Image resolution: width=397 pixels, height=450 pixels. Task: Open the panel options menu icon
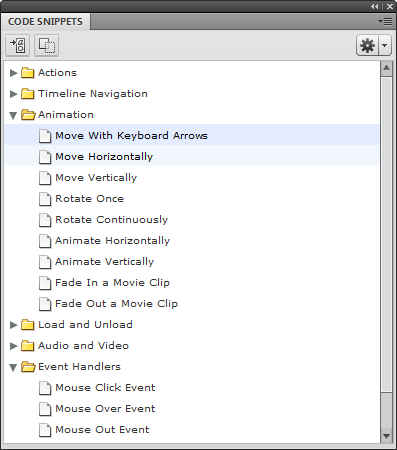click(385, 21)
